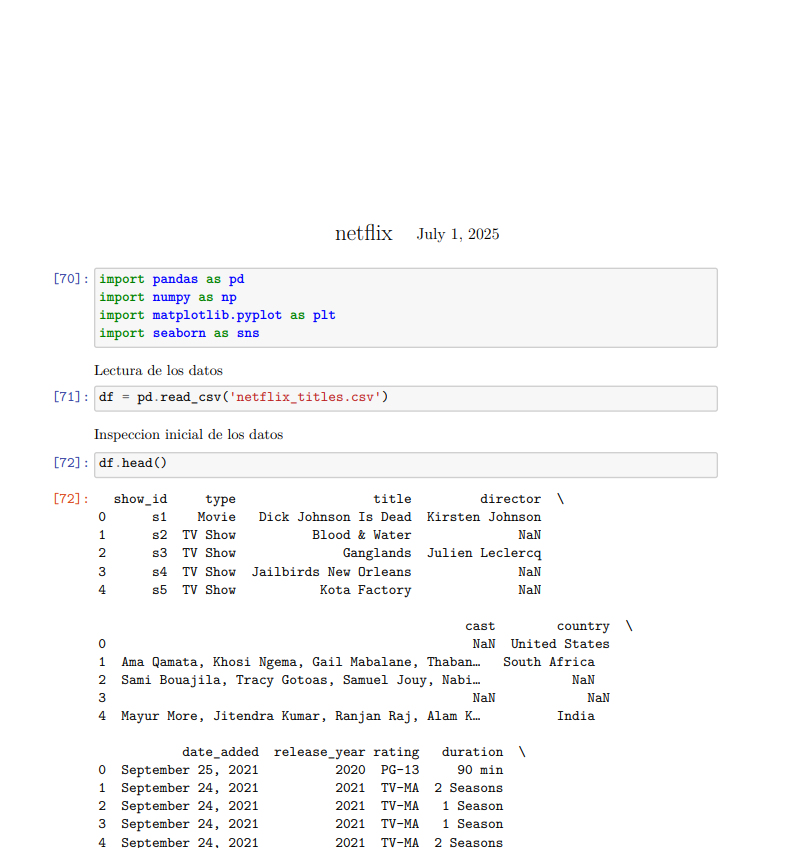
Task: Click the blue input prompt '[72]:'
Action: (x=71, y=462)
